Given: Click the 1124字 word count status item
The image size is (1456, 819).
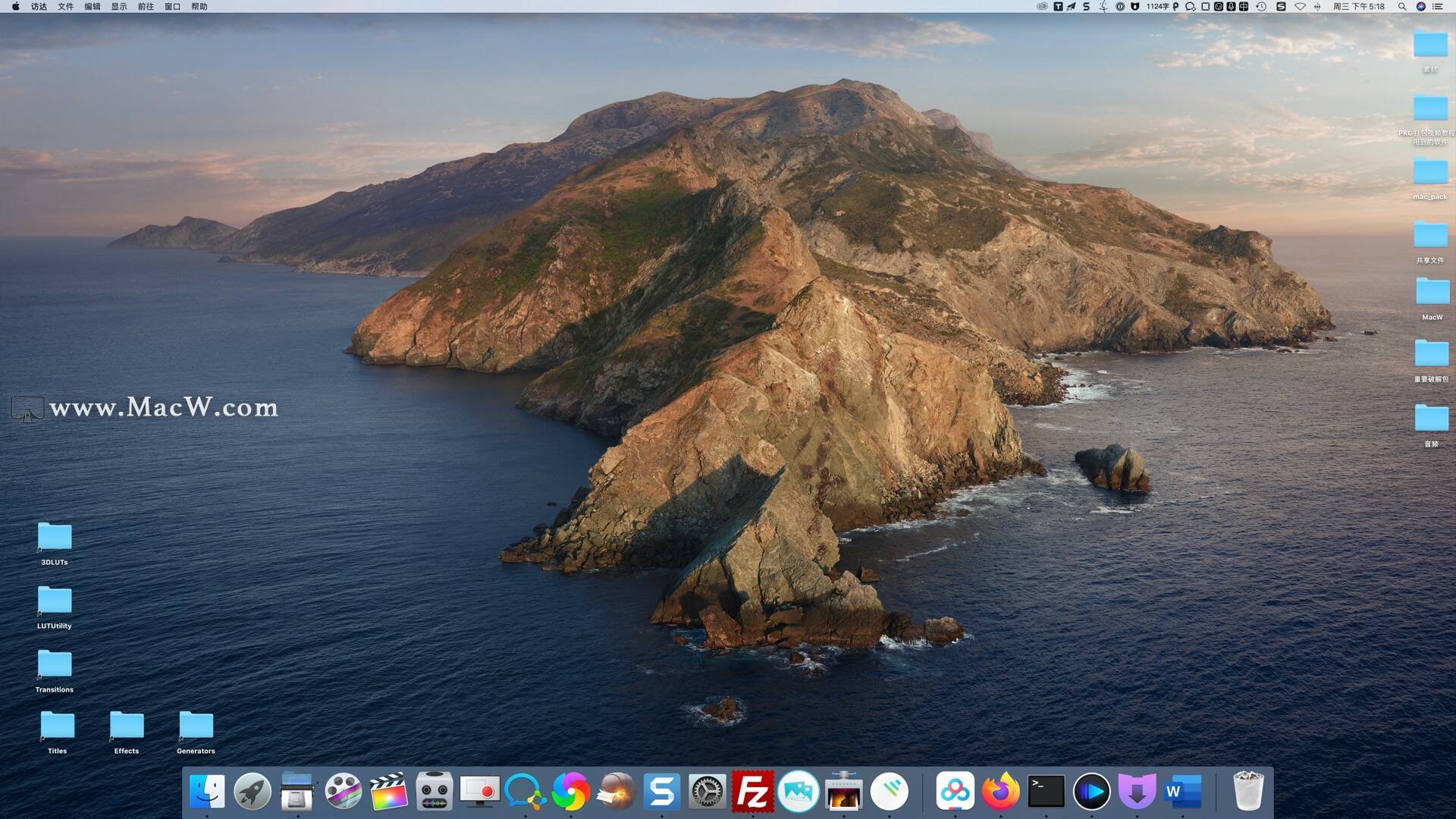Looking at the screenshot, I should [1157, 7].
